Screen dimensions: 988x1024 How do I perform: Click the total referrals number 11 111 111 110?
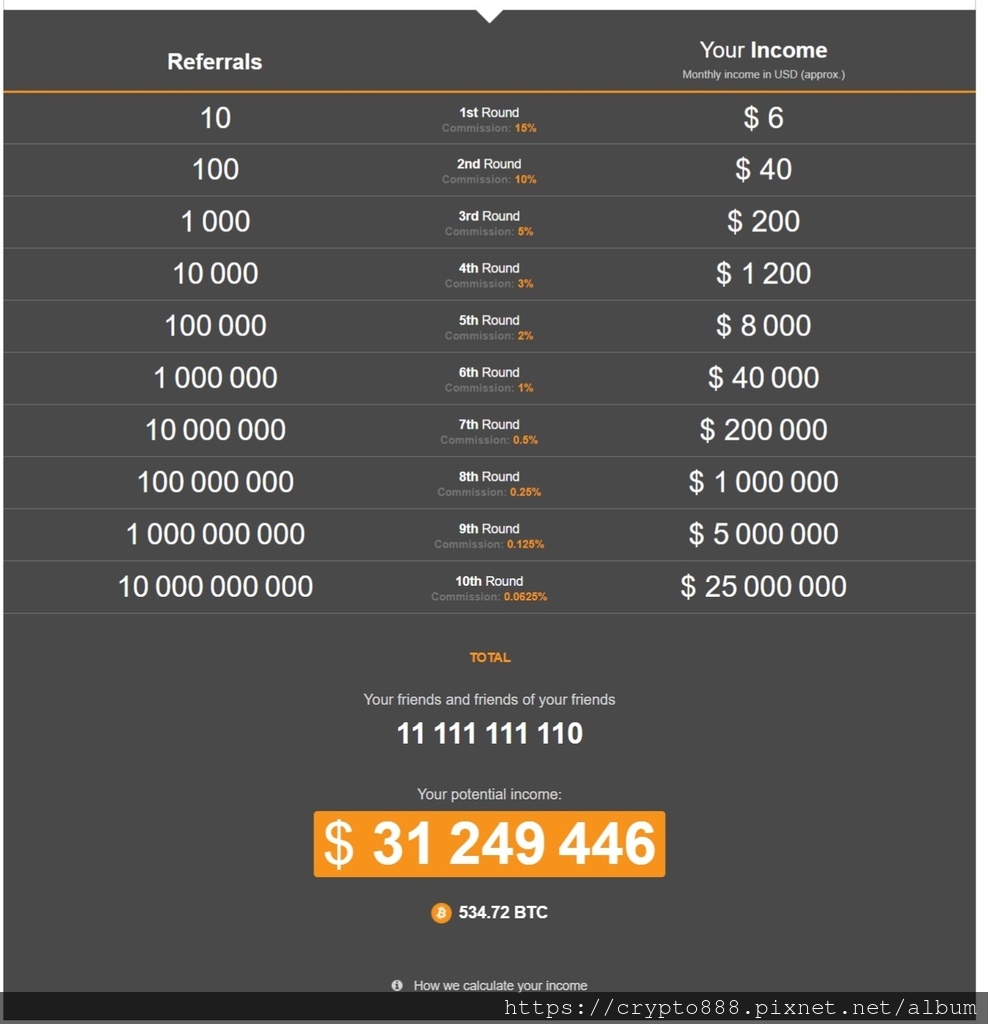click(490, 733)
